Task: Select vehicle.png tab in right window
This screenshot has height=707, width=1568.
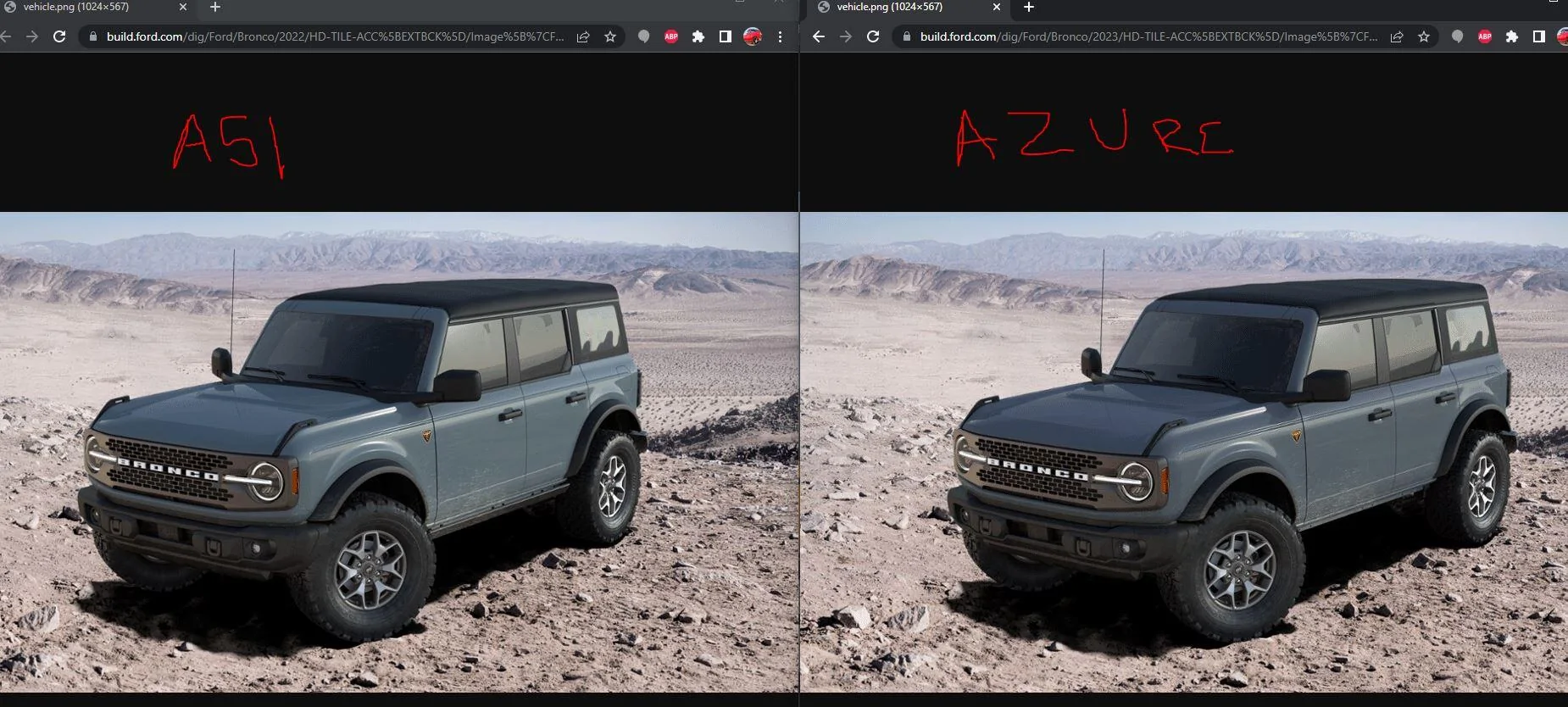Action: pyautogui.click(x=909, y=8)
